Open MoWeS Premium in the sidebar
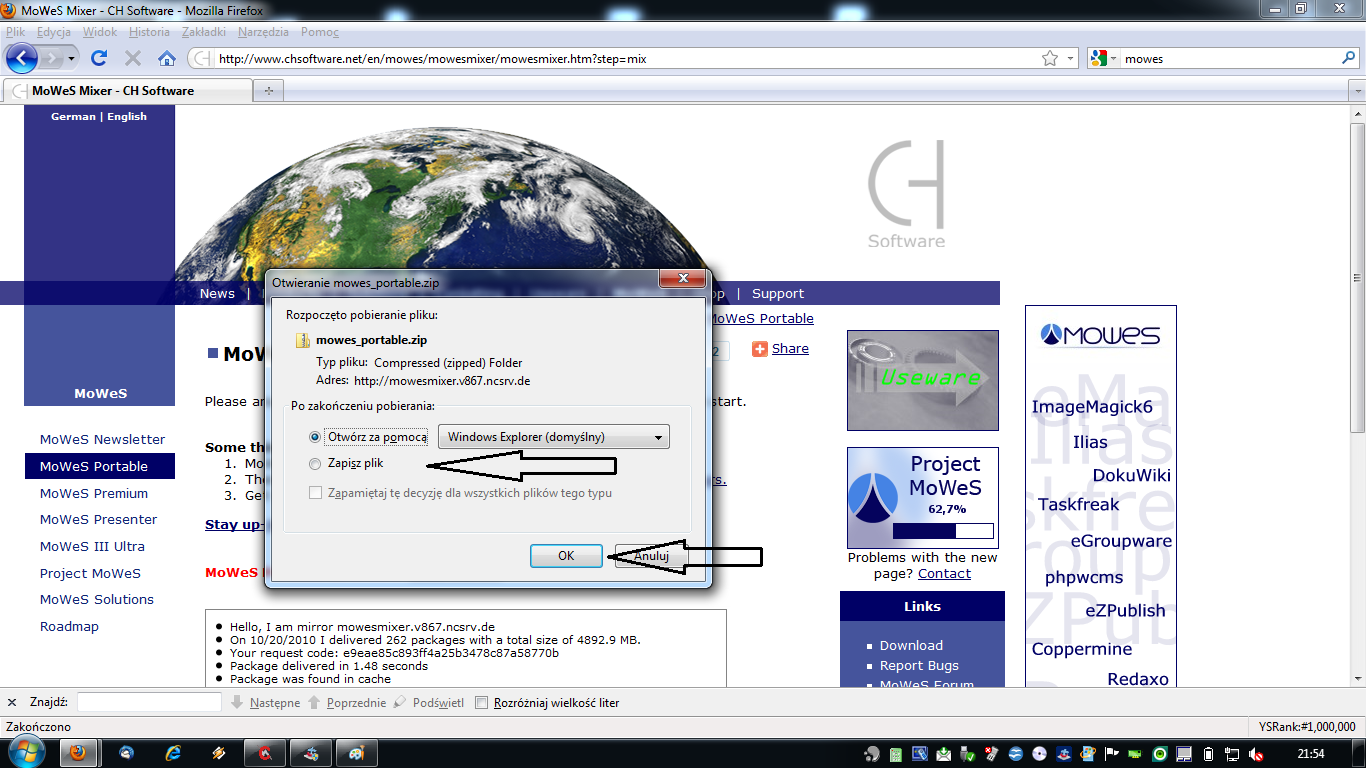1366x768 pixels. 94,493
